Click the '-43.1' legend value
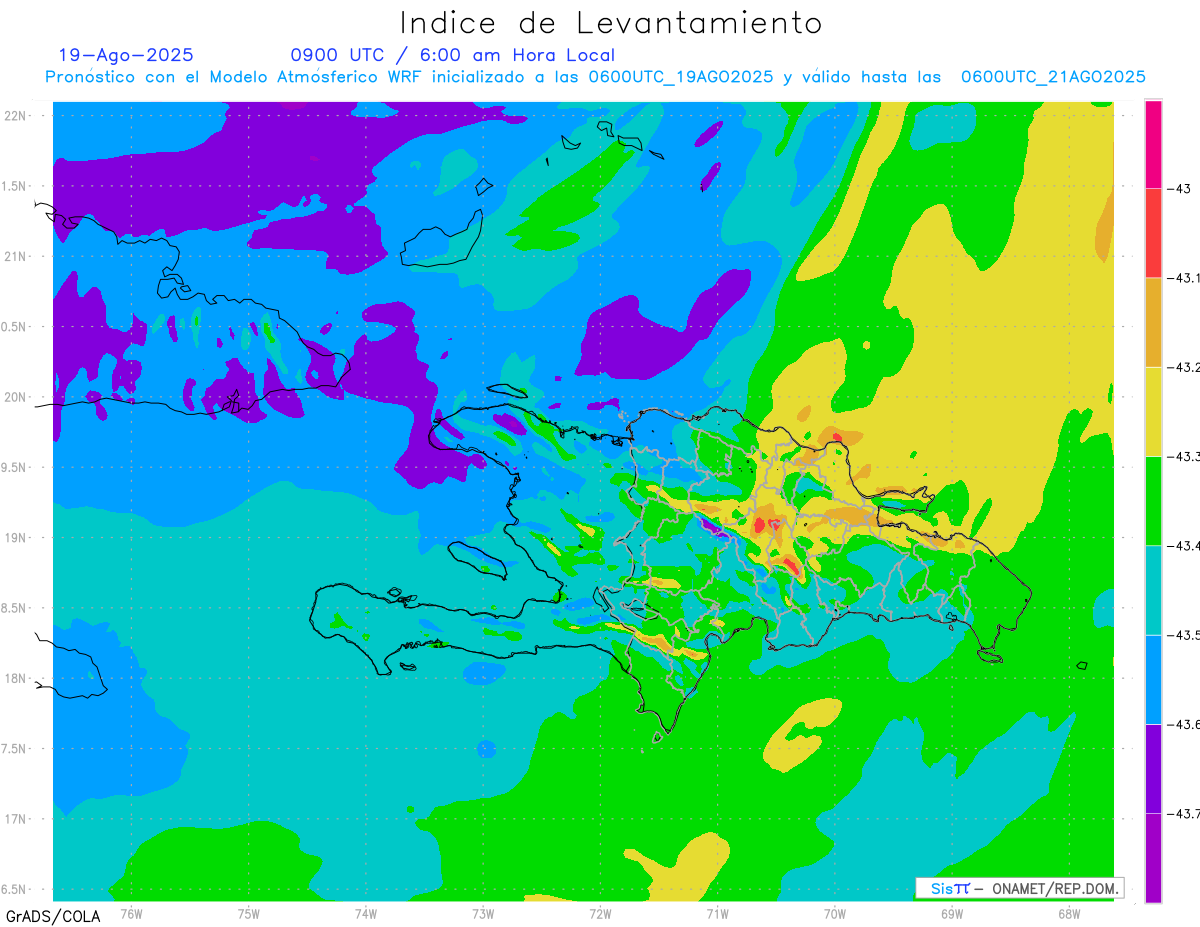1200x927 pixels. (x=1183, y=278)
